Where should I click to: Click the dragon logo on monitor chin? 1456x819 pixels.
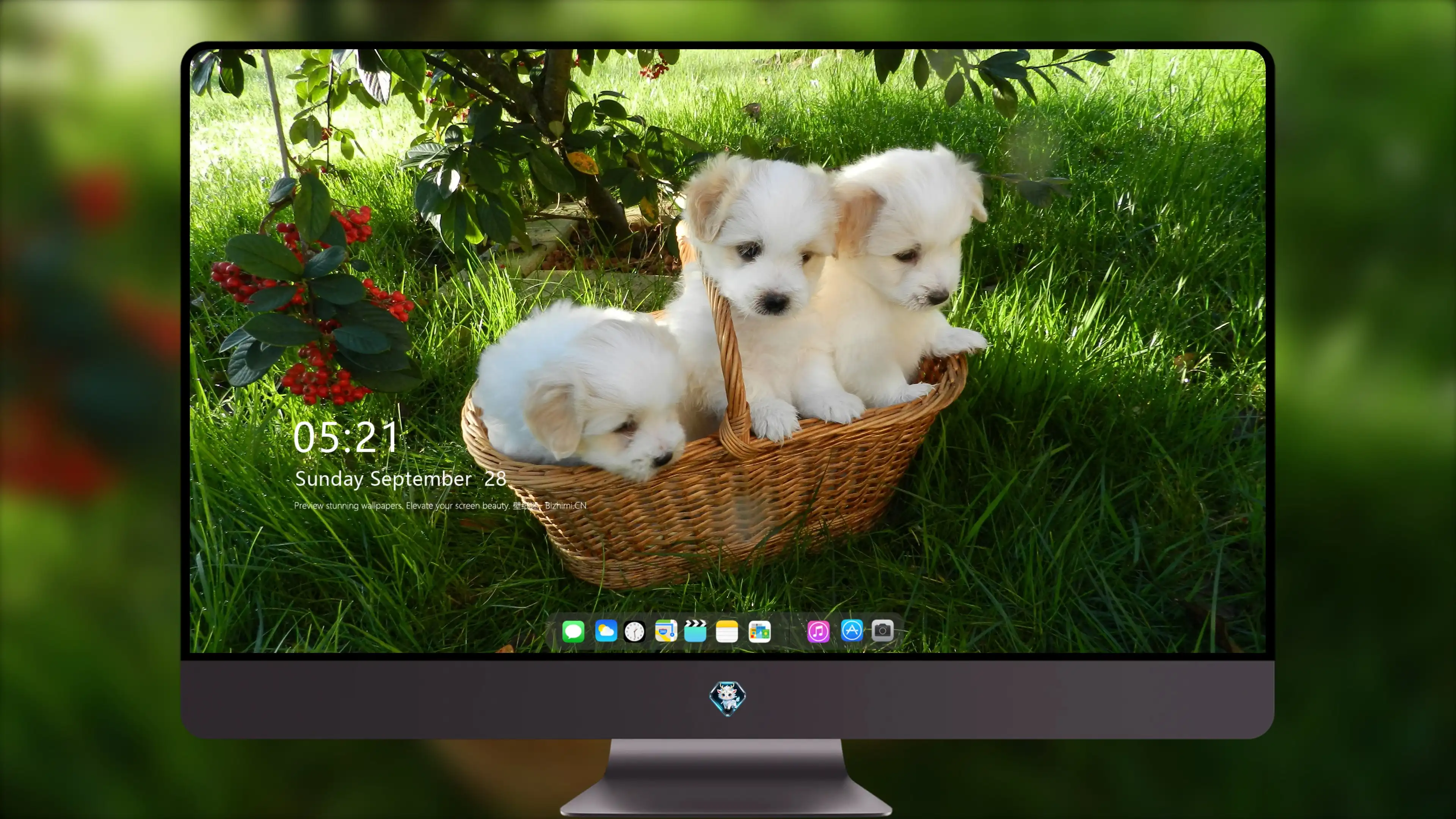(x=728, y=698)
